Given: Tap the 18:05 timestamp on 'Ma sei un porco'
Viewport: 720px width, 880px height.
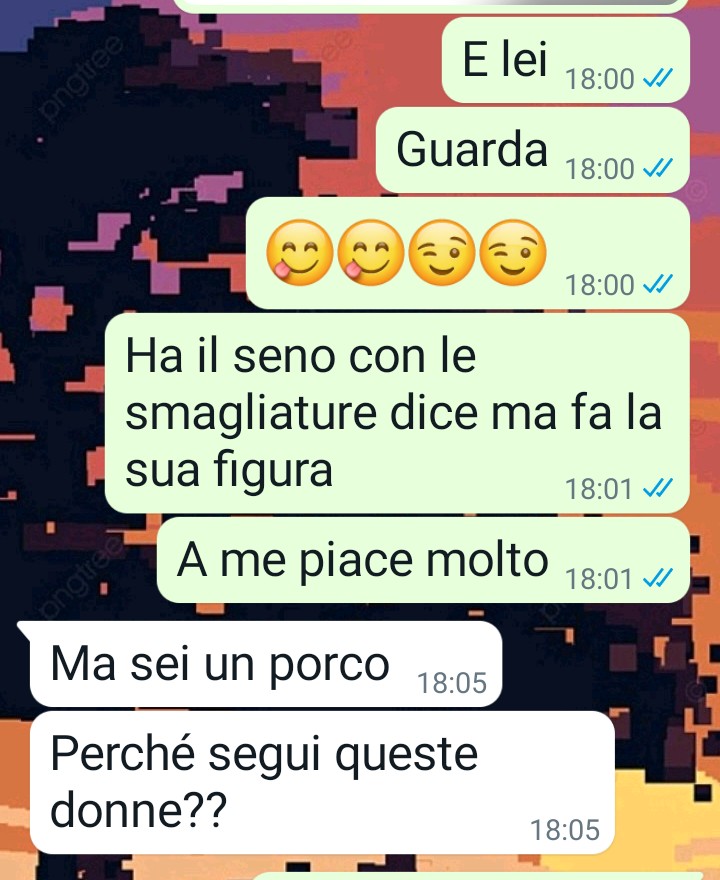Looking at the screenshot, I should pyautogui.click(x=452, y=683).
